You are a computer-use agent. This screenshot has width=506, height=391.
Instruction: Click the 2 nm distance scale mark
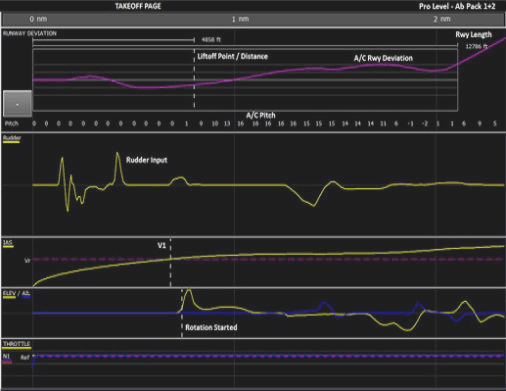442,19
